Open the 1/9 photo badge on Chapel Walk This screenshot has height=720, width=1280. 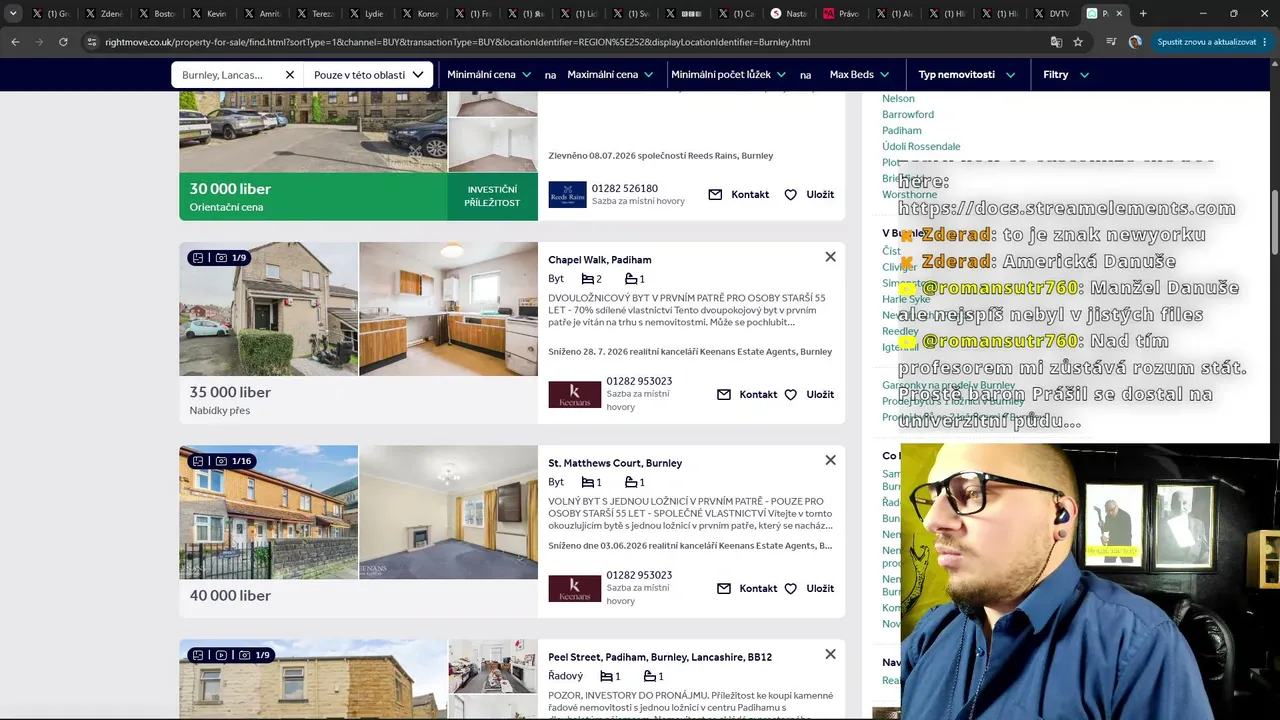[x=219, y=258]
